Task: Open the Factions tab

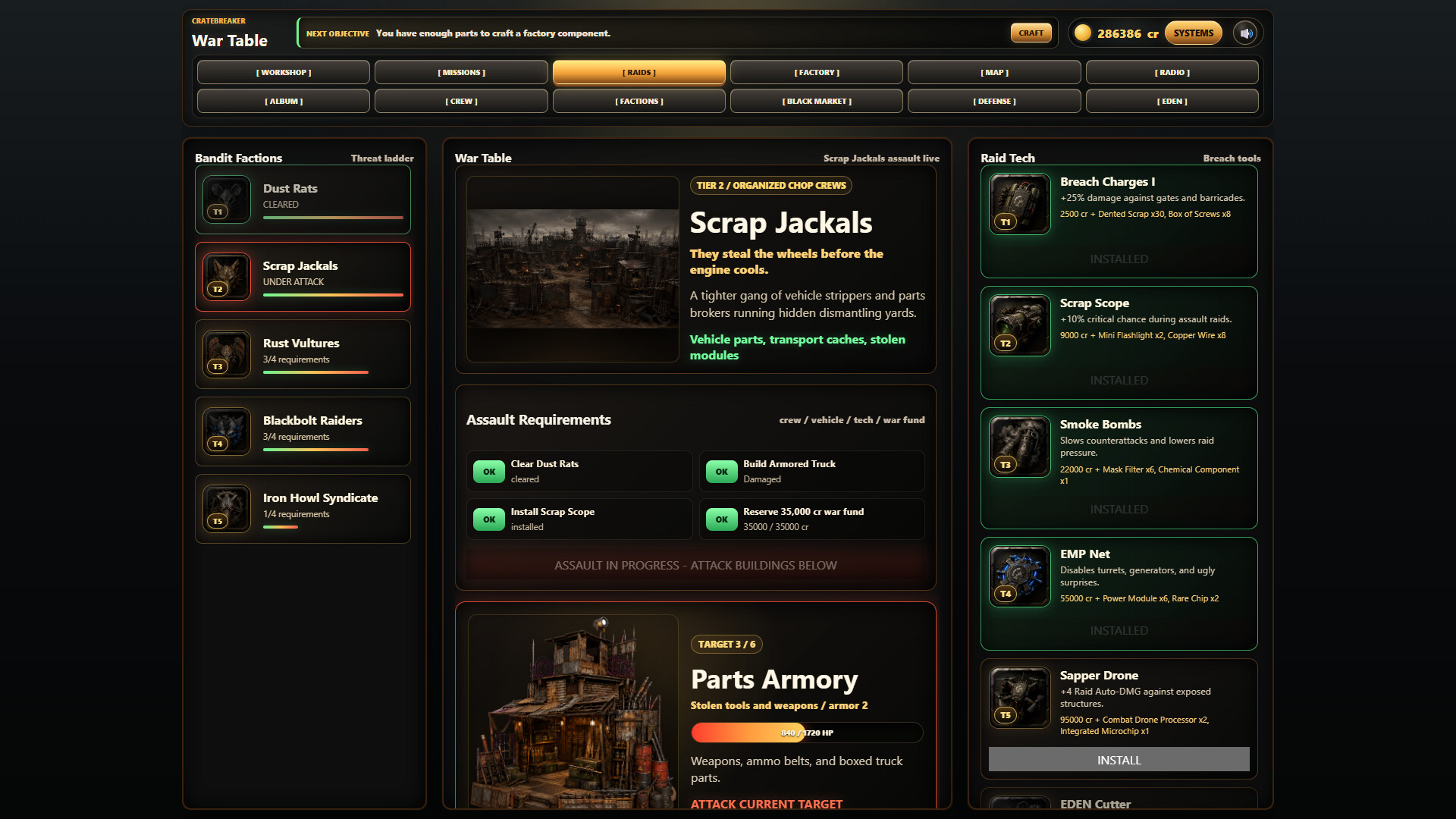Action: coord(639,102)
